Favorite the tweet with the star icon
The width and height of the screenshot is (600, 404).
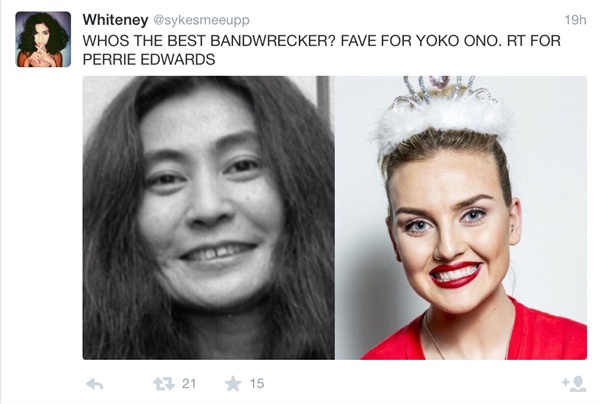[x=233, y=383]
